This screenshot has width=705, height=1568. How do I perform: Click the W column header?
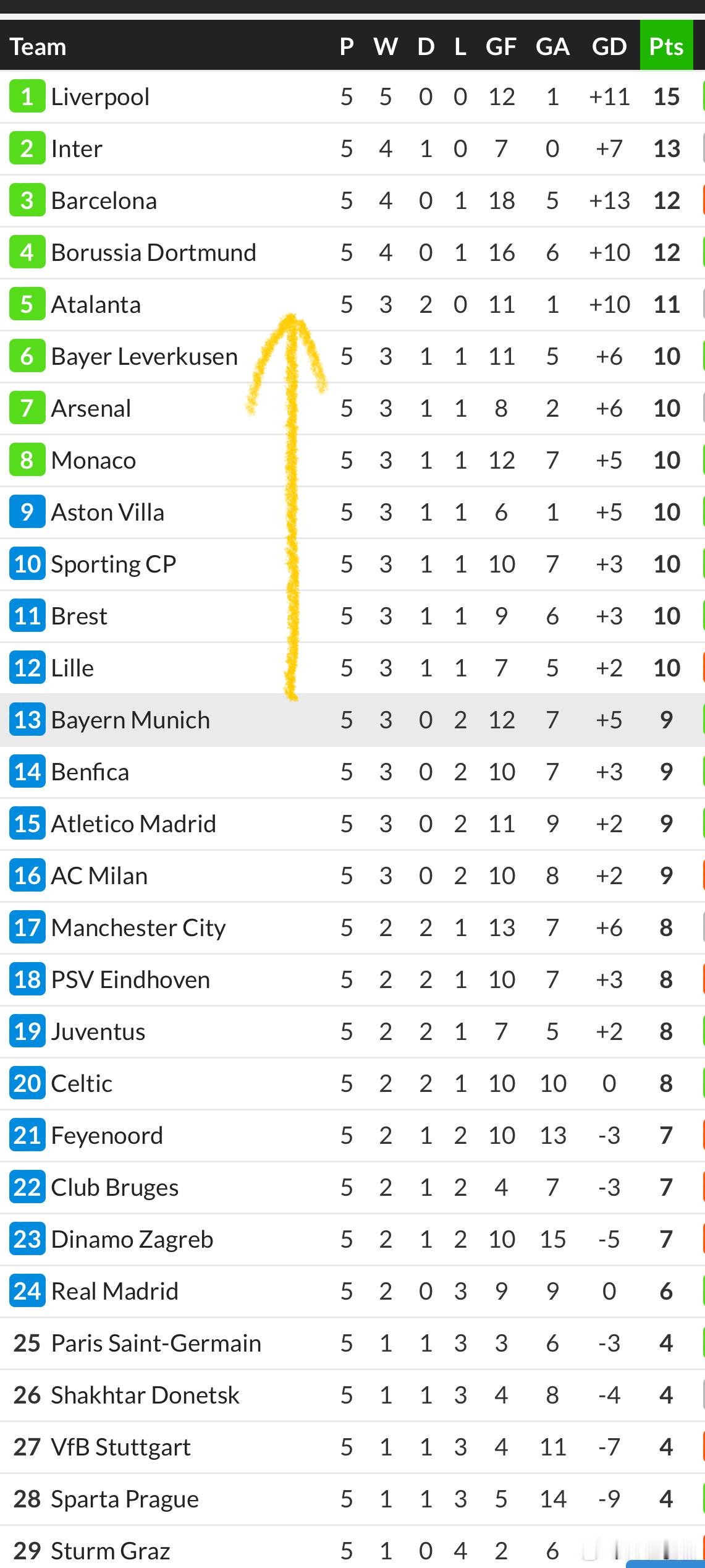click(x=386, y=46)
